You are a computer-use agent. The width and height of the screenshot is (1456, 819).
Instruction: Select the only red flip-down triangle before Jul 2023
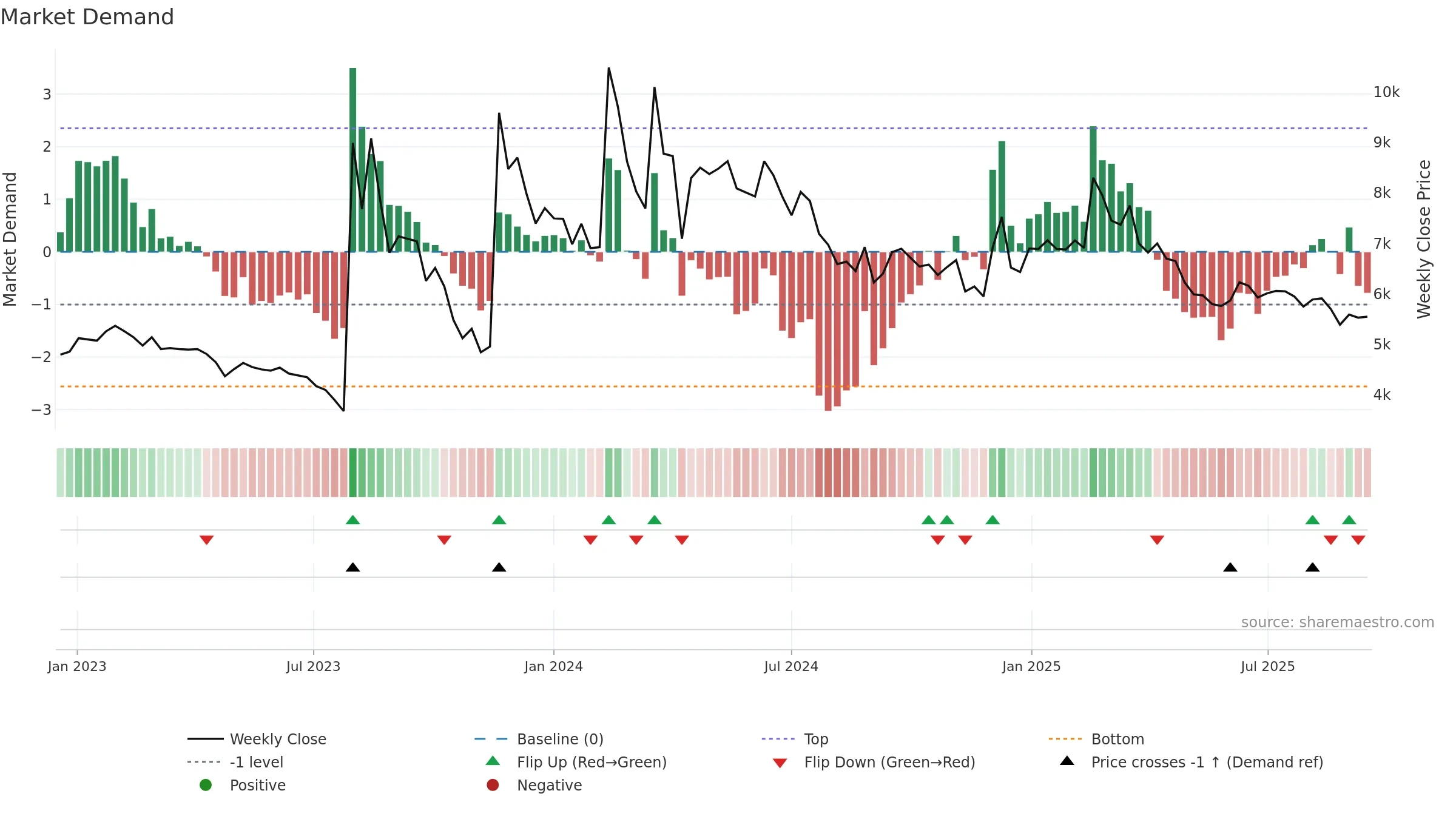[206, 540]
